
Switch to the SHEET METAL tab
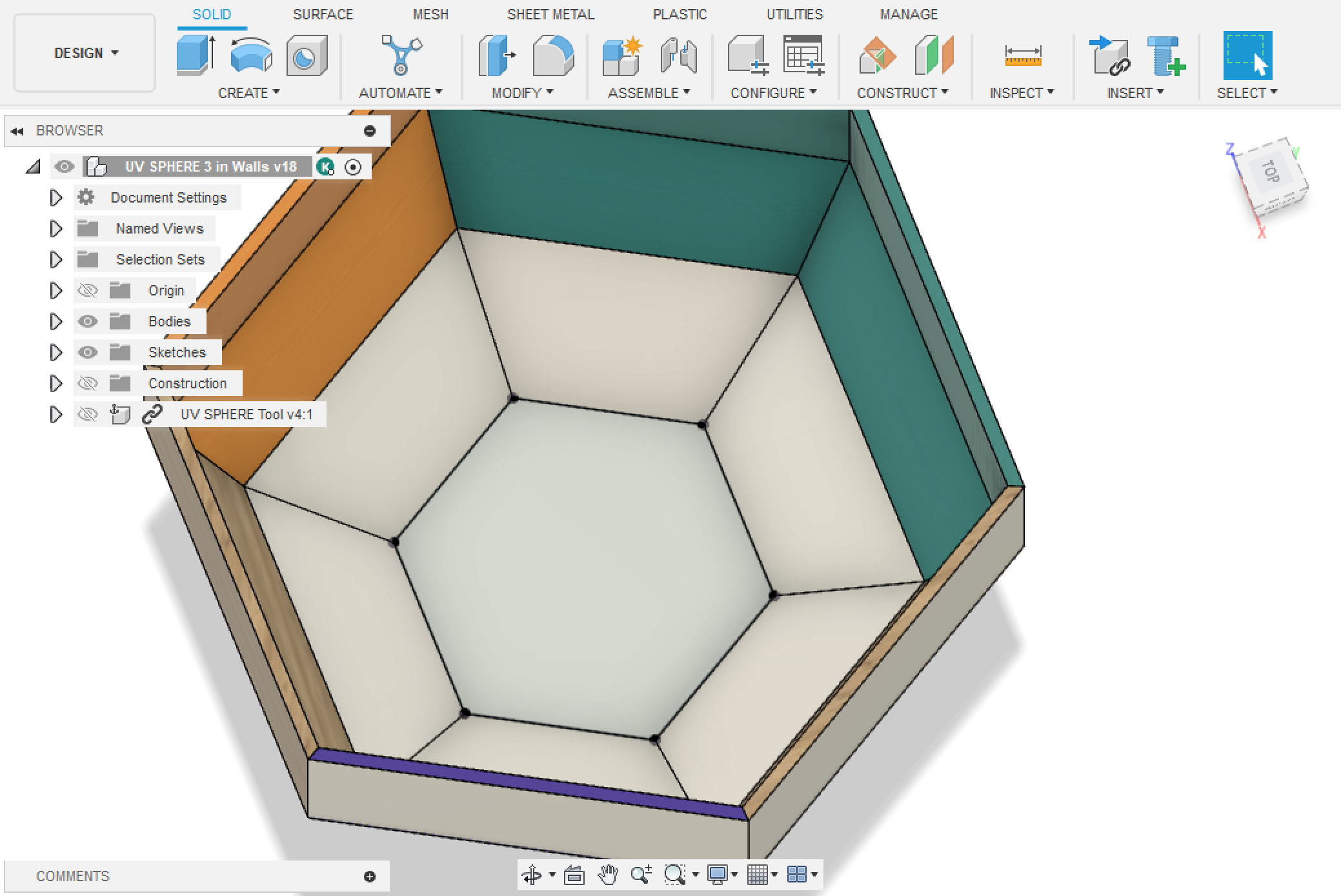click(x=550, y=14)
